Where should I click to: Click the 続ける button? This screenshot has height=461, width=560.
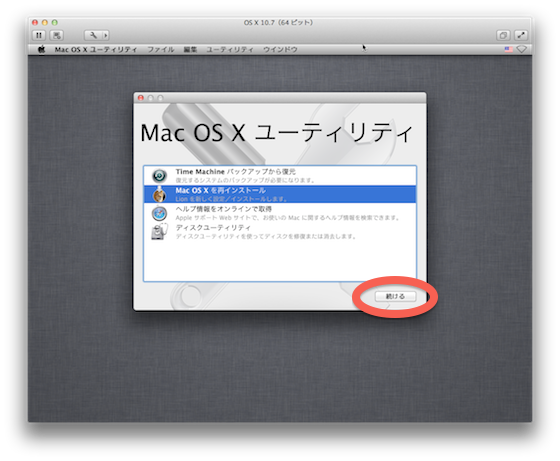[395, 296]
